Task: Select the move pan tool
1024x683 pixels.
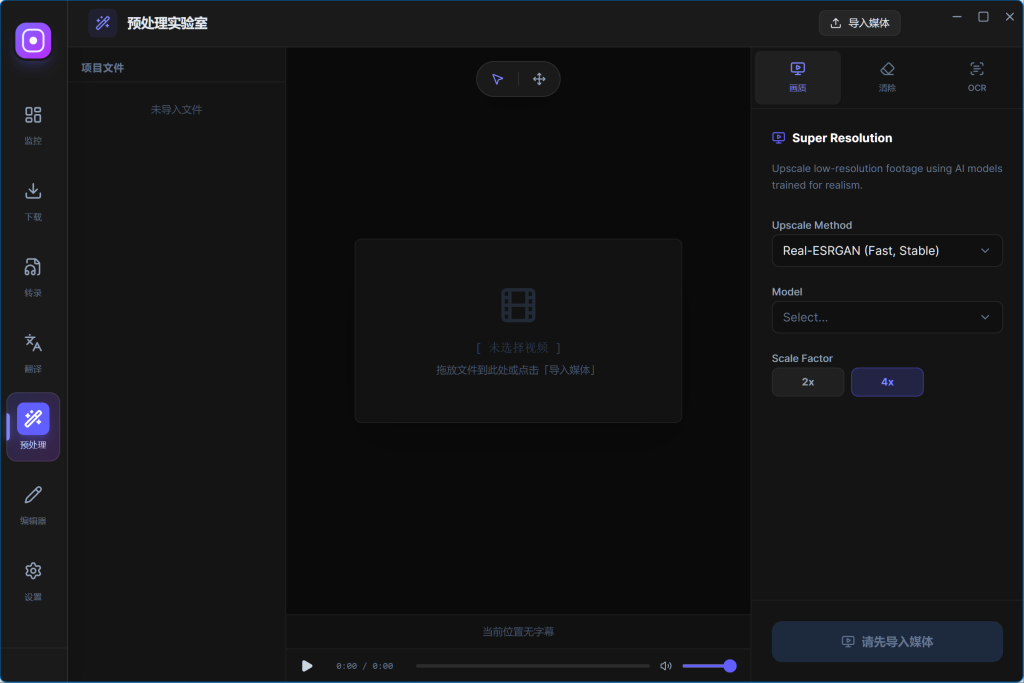Action: pos(539,79)
